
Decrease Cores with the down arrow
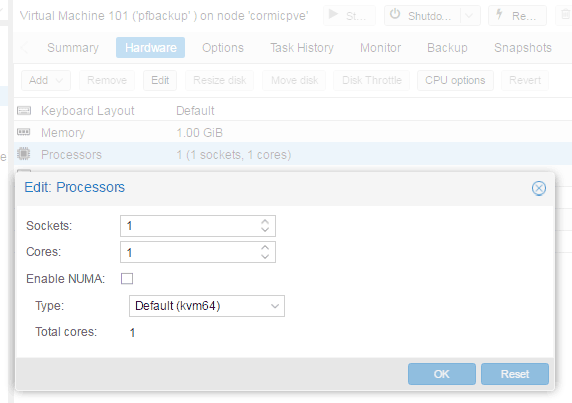(265, 256)
